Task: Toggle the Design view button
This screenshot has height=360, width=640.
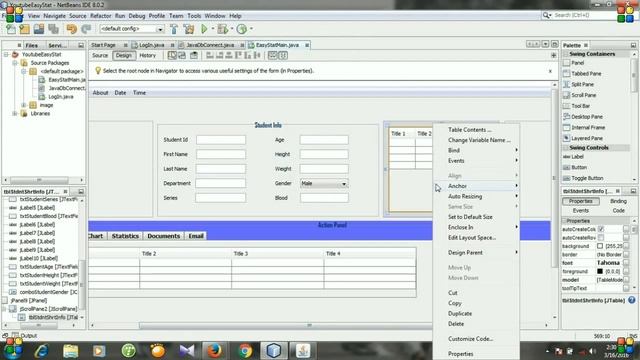Action: [124, 56]
